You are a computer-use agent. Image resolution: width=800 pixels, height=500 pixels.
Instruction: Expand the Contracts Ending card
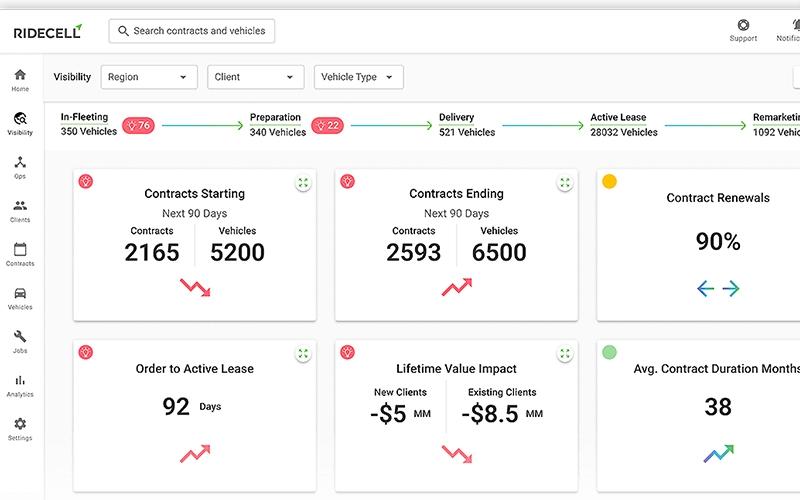pyautogui.click(x=565, y=183)
